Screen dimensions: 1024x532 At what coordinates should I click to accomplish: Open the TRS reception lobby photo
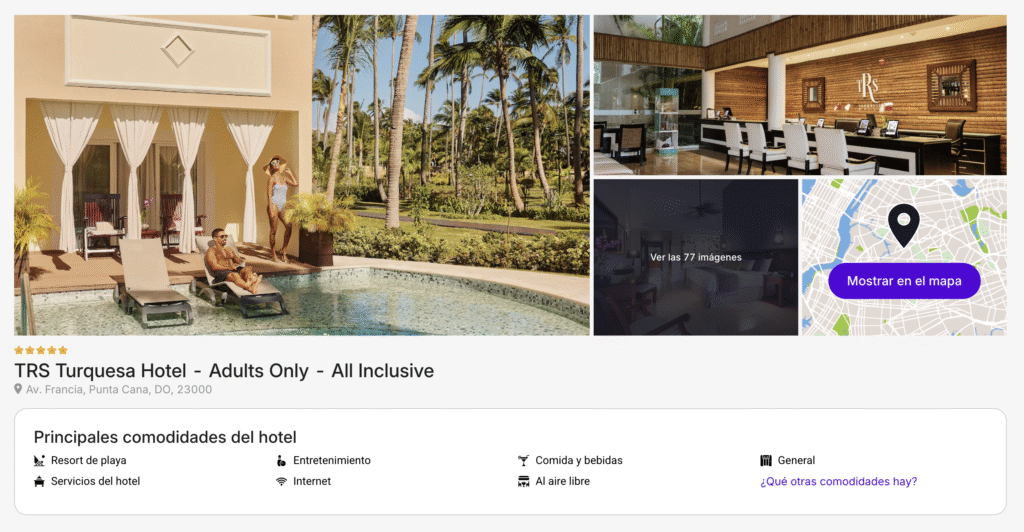(800, 95)
